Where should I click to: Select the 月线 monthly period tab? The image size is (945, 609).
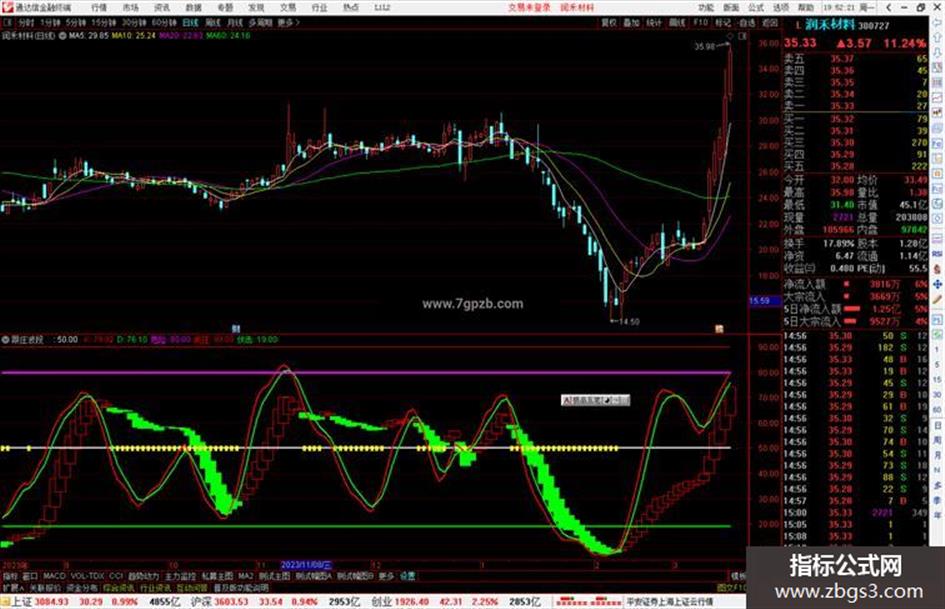coord(234,22)
